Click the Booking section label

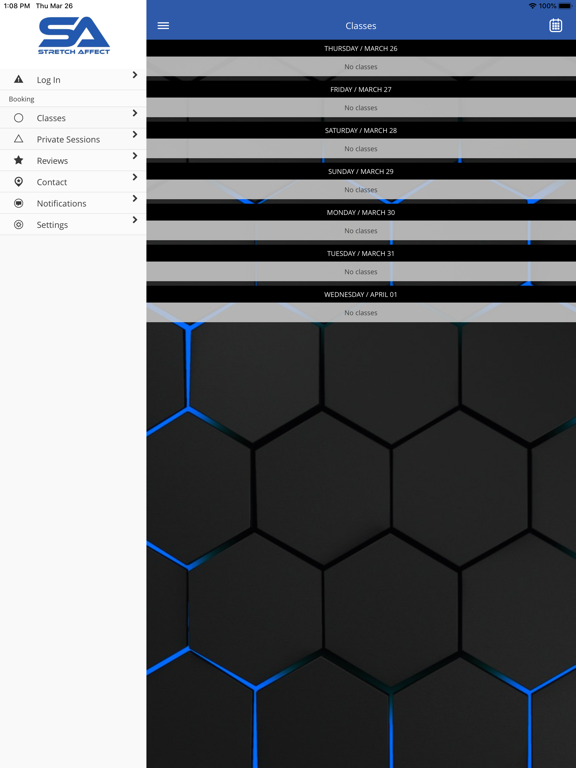coord(22,99)
